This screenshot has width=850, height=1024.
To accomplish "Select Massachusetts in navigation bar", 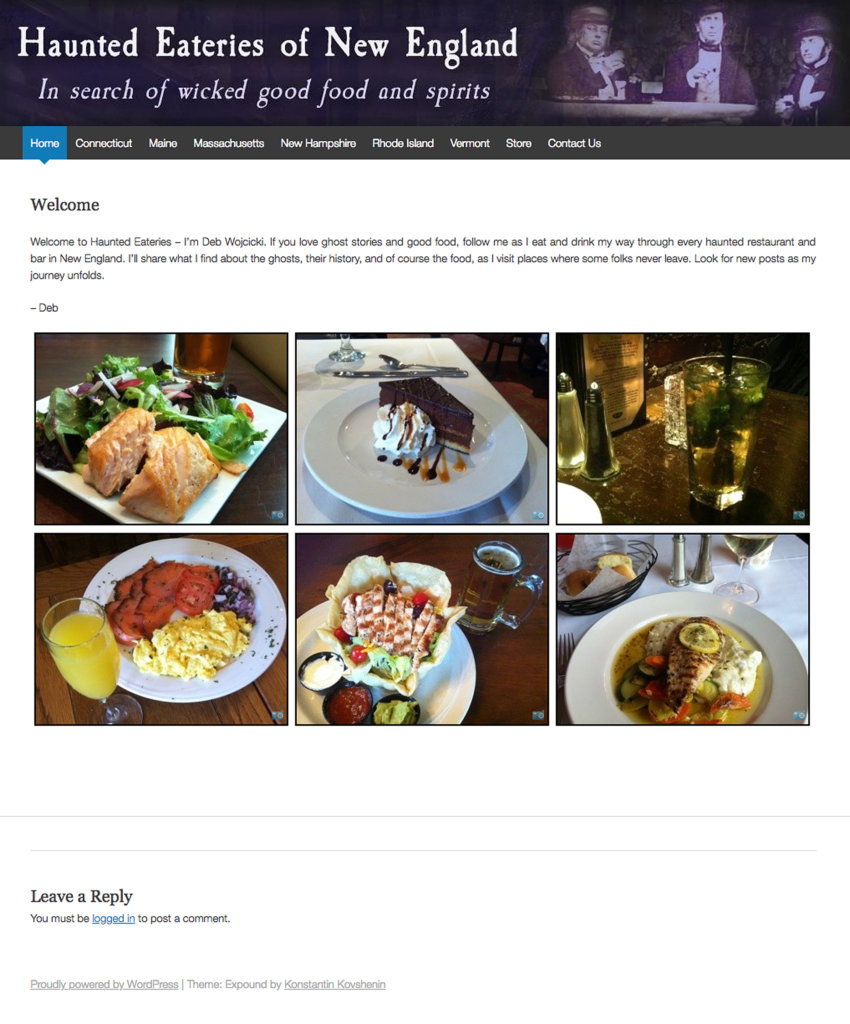I will pyautogui.click(x=228, y=143).
